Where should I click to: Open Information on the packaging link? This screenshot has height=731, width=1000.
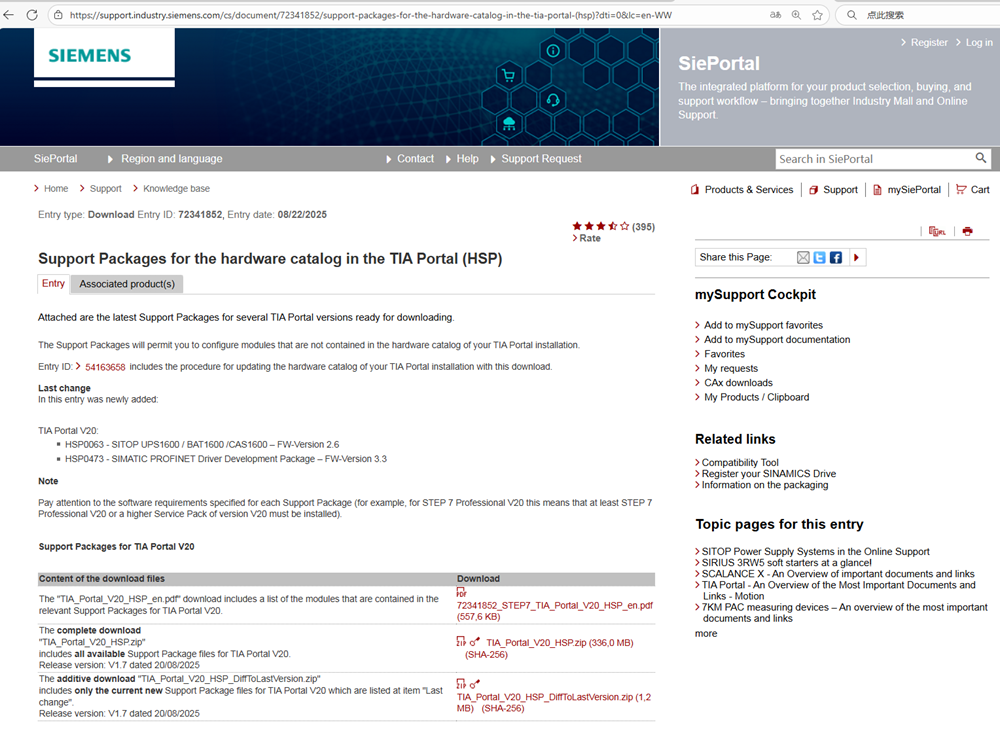(765, 485)
